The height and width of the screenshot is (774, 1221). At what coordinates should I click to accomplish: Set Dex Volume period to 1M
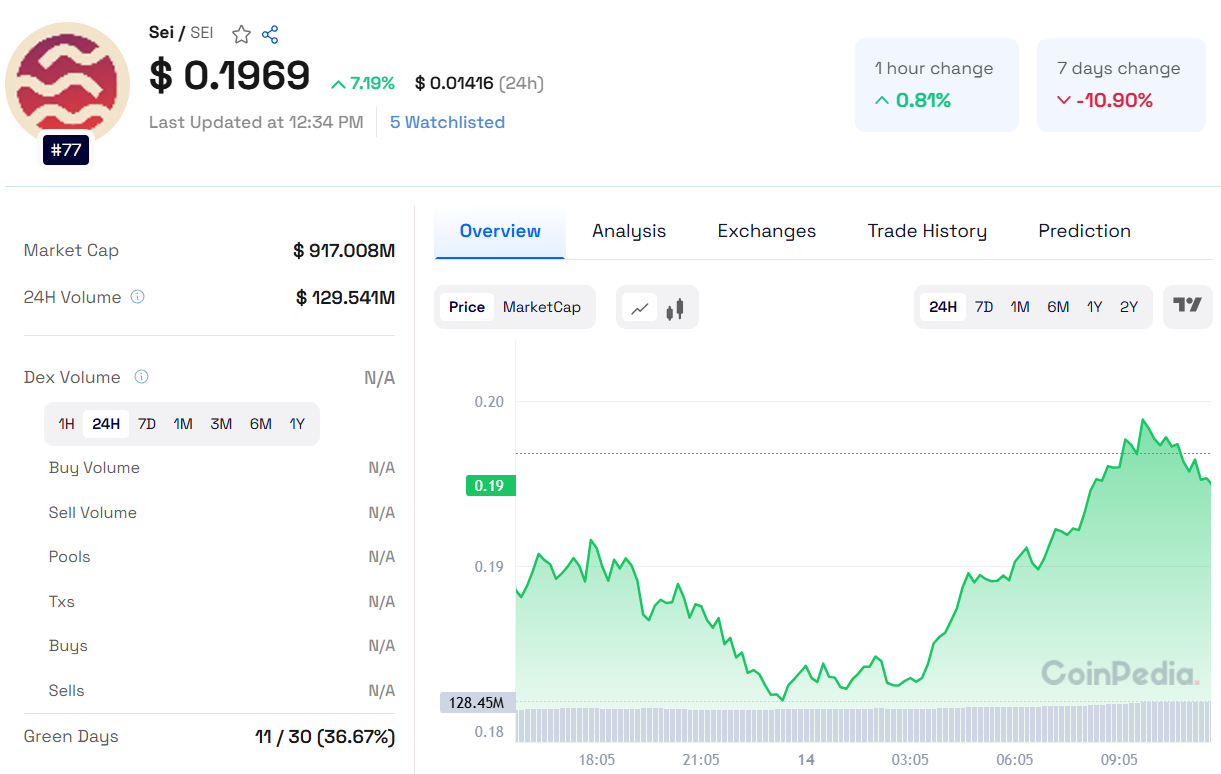tap(183, 424)
